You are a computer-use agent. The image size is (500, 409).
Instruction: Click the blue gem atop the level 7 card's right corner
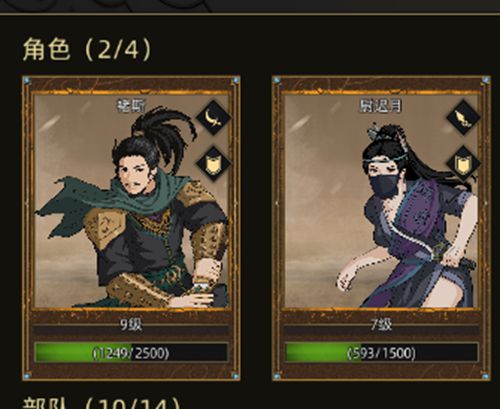tap(486, 80)
